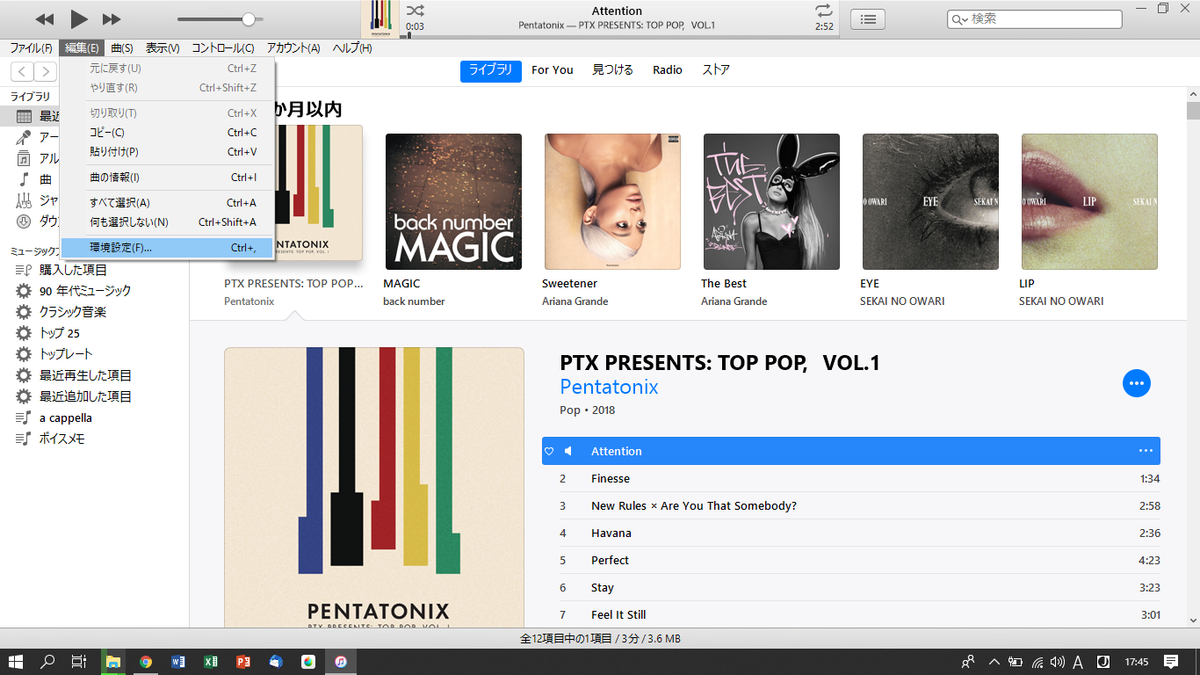Open the 最近再生した項目 playlist
Viewport: 1200px width, 675px height.
click(x=85, y=375)
